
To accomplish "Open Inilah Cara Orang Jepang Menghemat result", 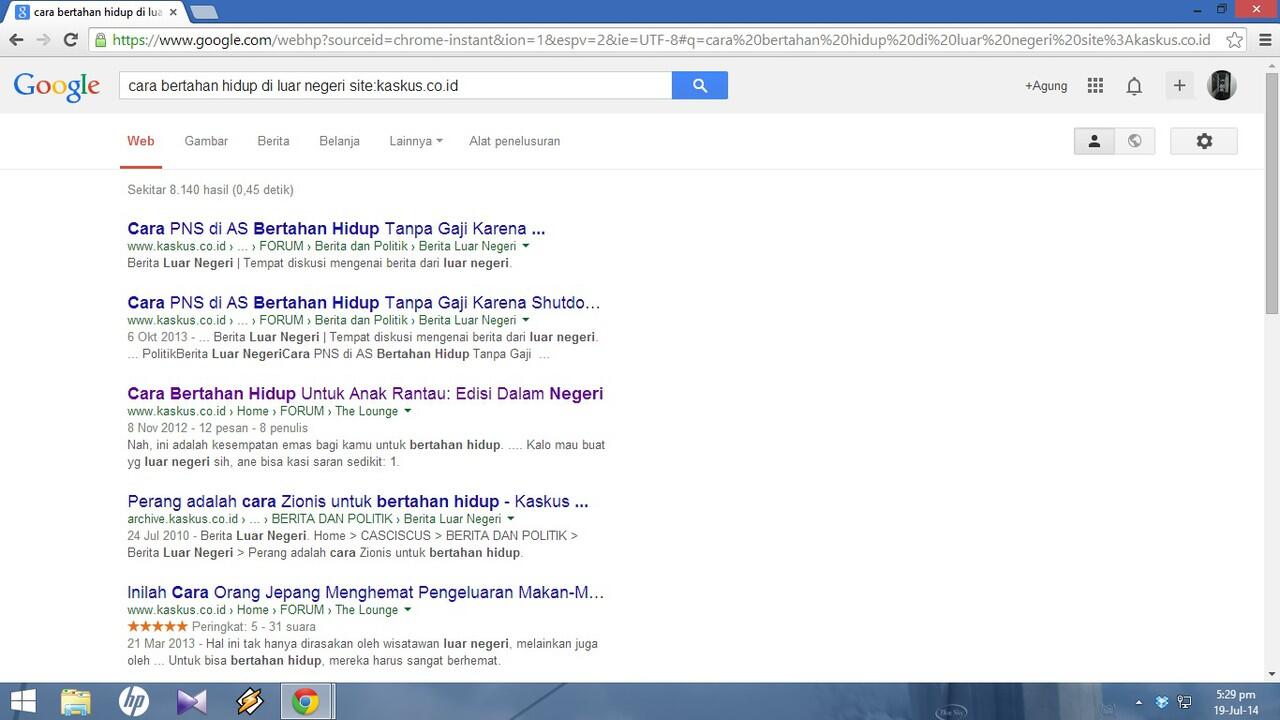I will pyautogui.click(x=366, y=592).
